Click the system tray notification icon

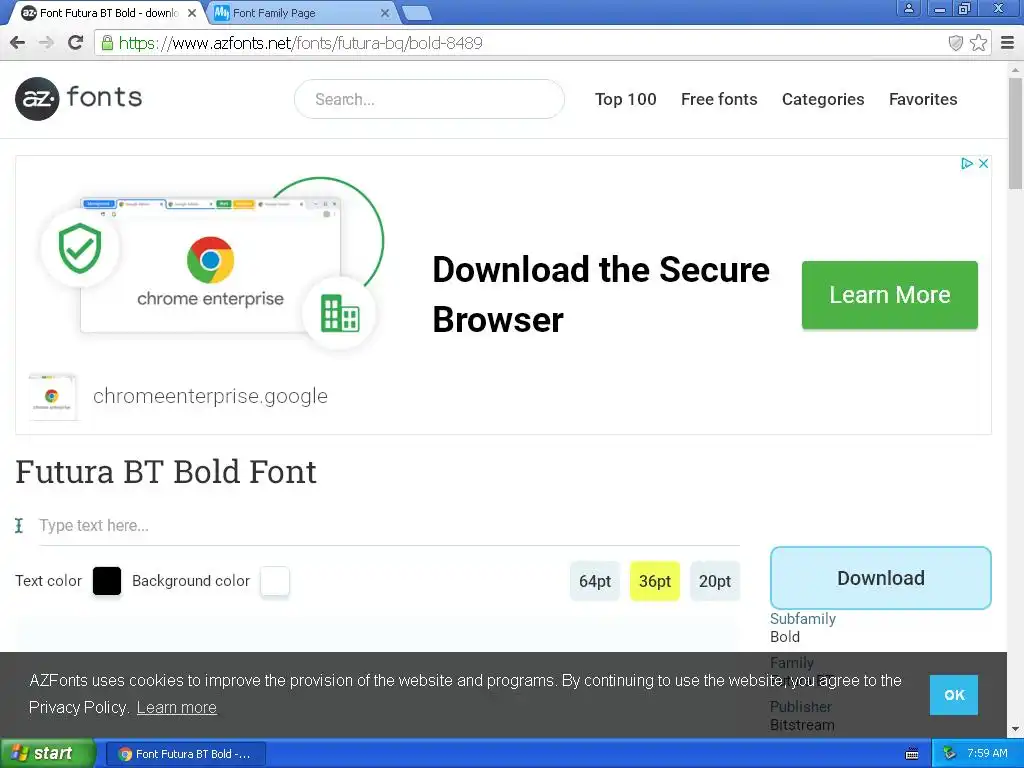point(950,754)
